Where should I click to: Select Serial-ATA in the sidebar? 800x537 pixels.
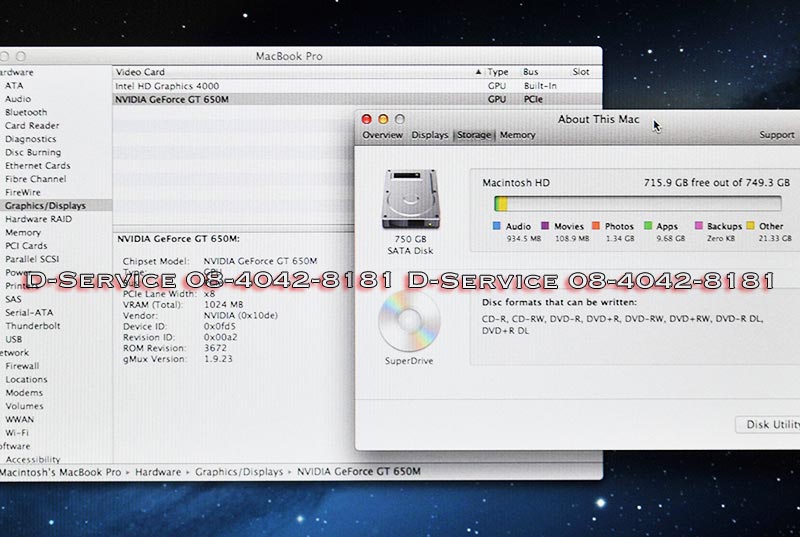click(x=29, y=313)
